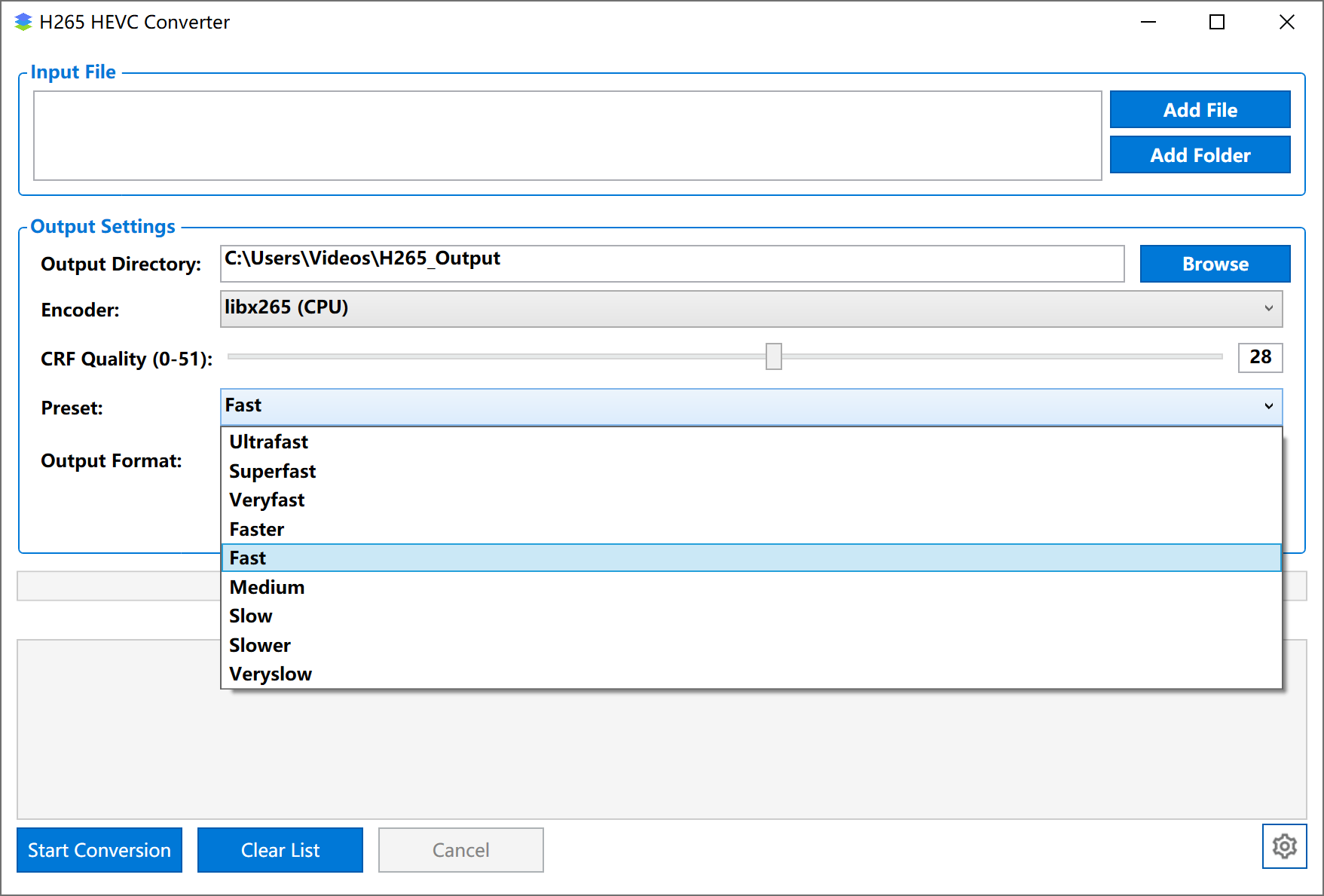Open the settings gear icon

(x=1284, y=846)
